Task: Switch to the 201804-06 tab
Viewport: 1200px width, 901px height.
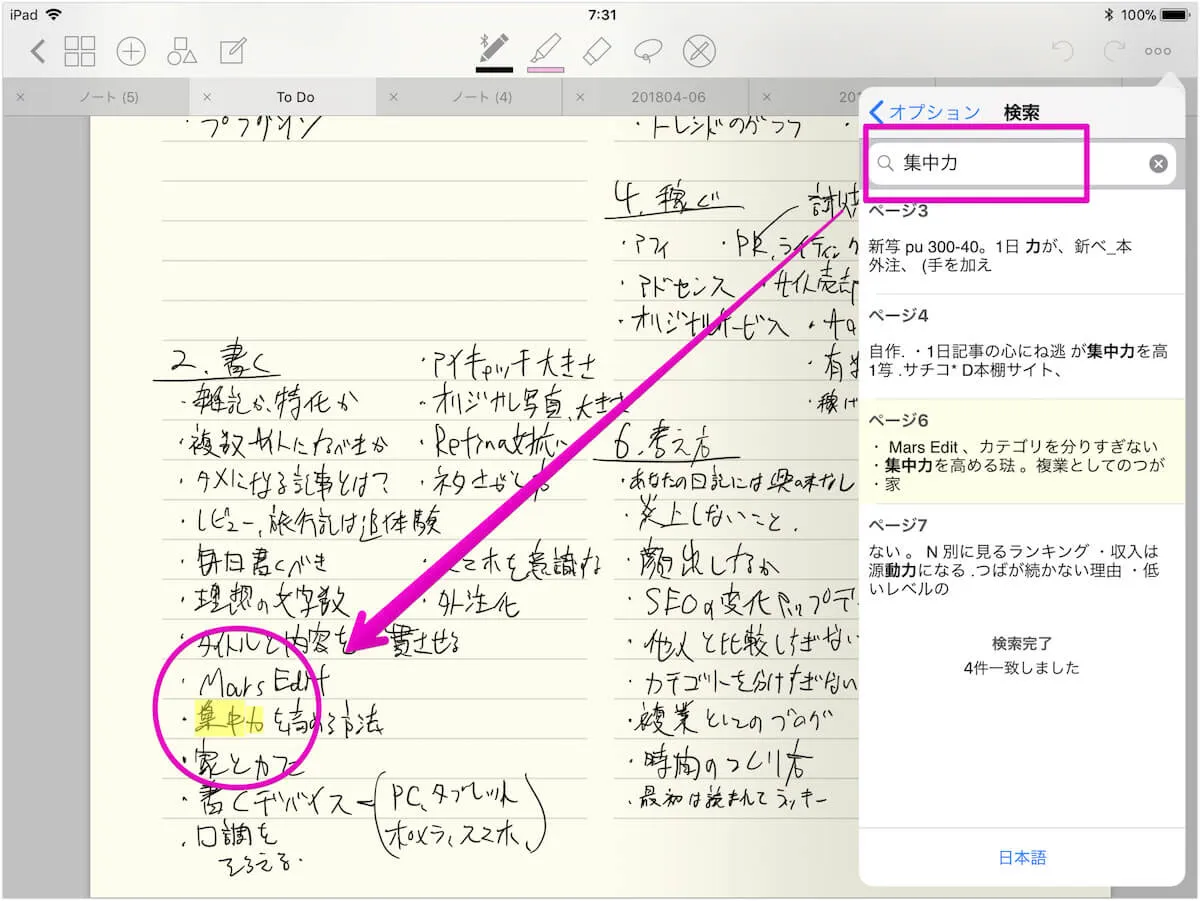Action: pyautogui.click(x=668, y=97)
